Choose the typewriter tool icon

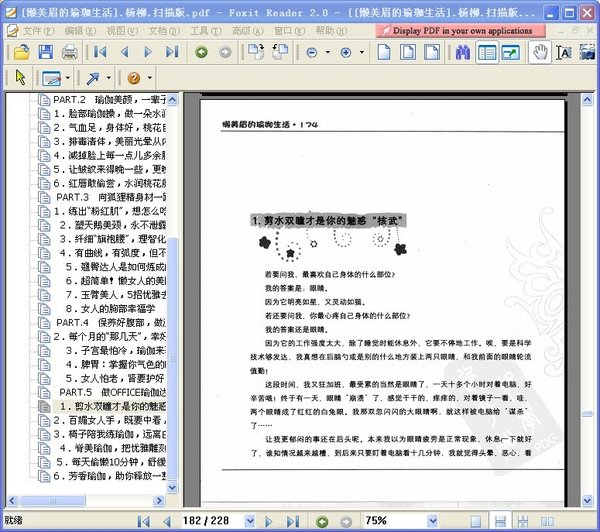pyautogui.click(x=52, y=78)
